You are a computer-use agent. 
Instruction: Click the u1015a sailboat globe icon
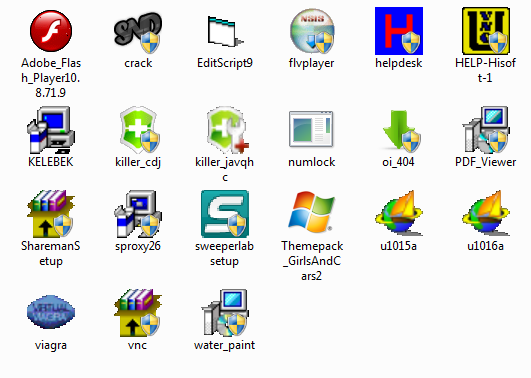point(399,213)
